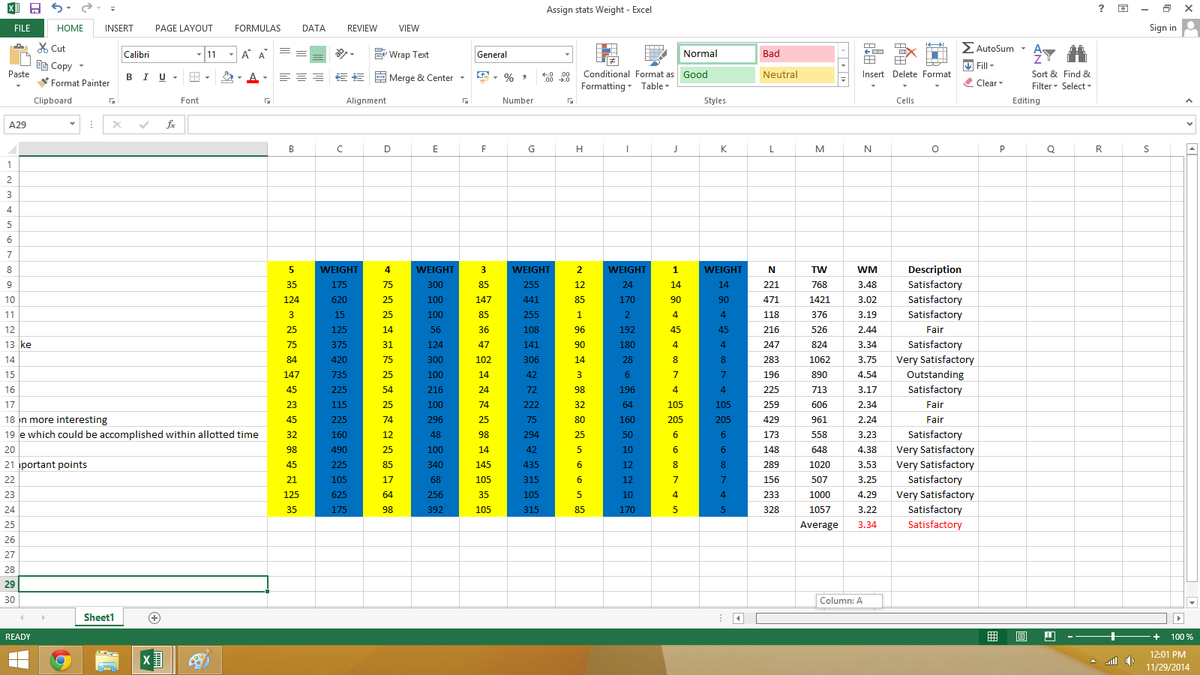Image resolution: width=1200 pixels, height=675 pixels.
Task: Open the FILE tab
Action: (x=21, y=28)
